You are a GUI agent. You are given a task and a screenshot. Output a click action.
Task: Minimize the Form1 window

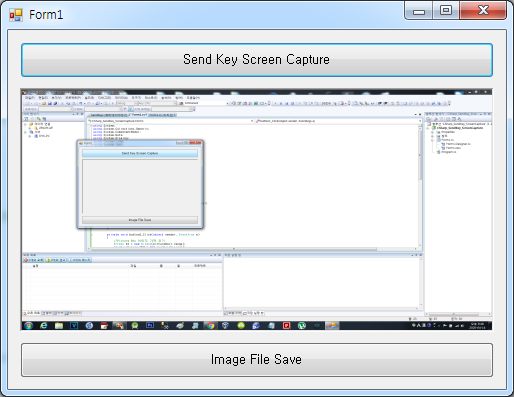(x=419, y=11)
